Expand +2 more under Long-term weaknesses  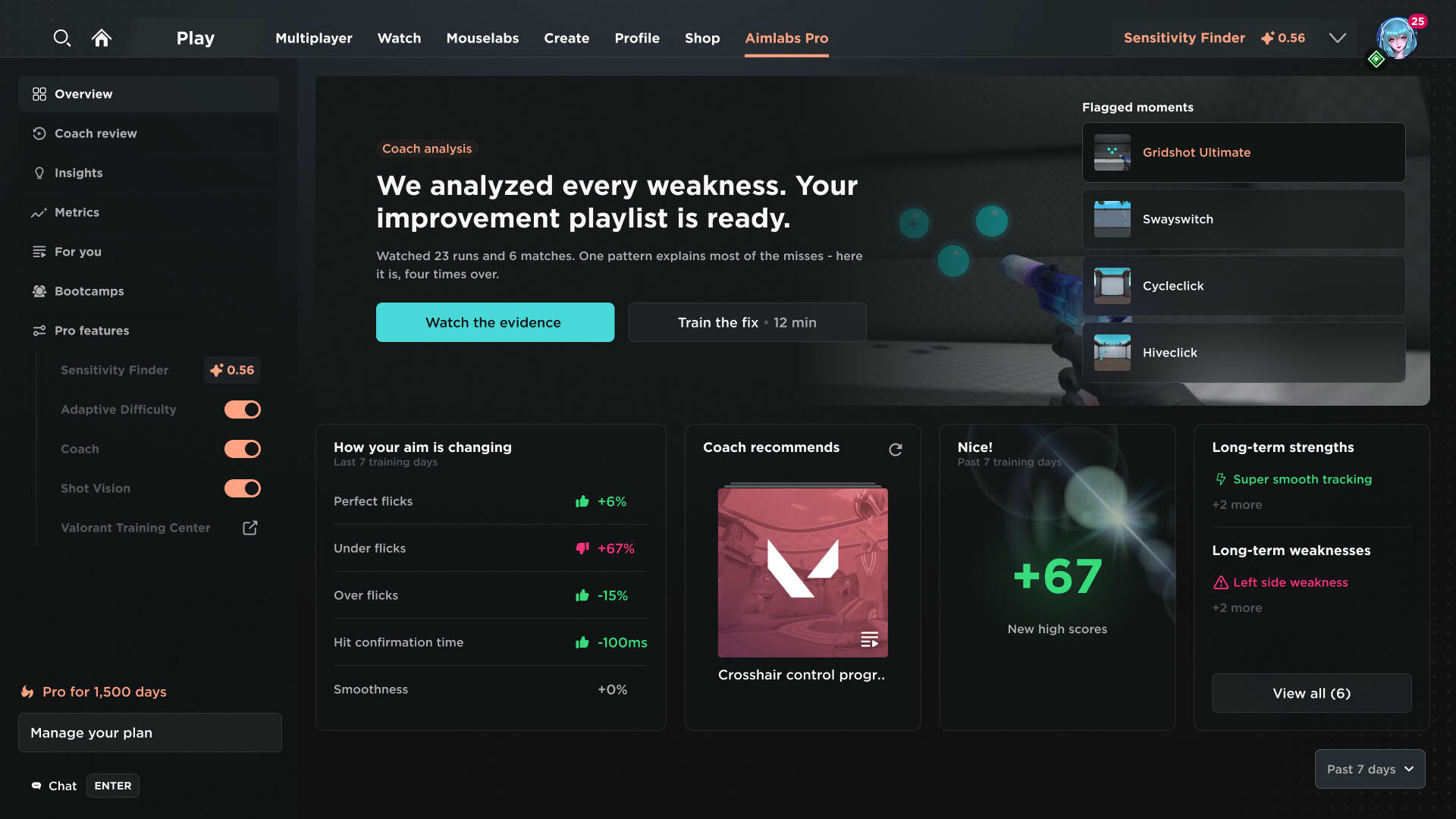click(1237, 608)
